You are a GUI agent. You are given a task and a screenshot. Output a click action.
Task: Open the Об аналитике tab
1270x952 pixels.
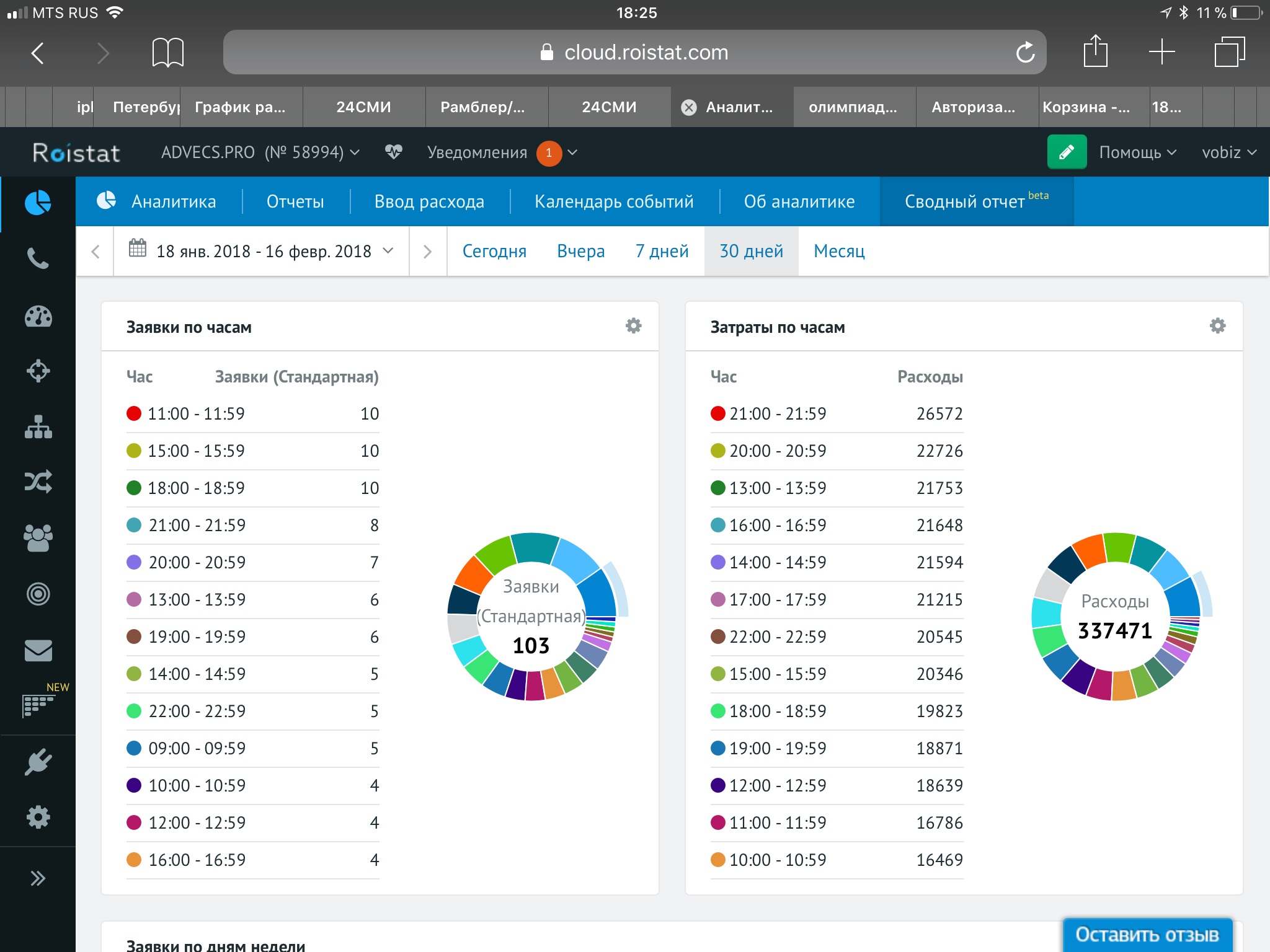point(799,201)
